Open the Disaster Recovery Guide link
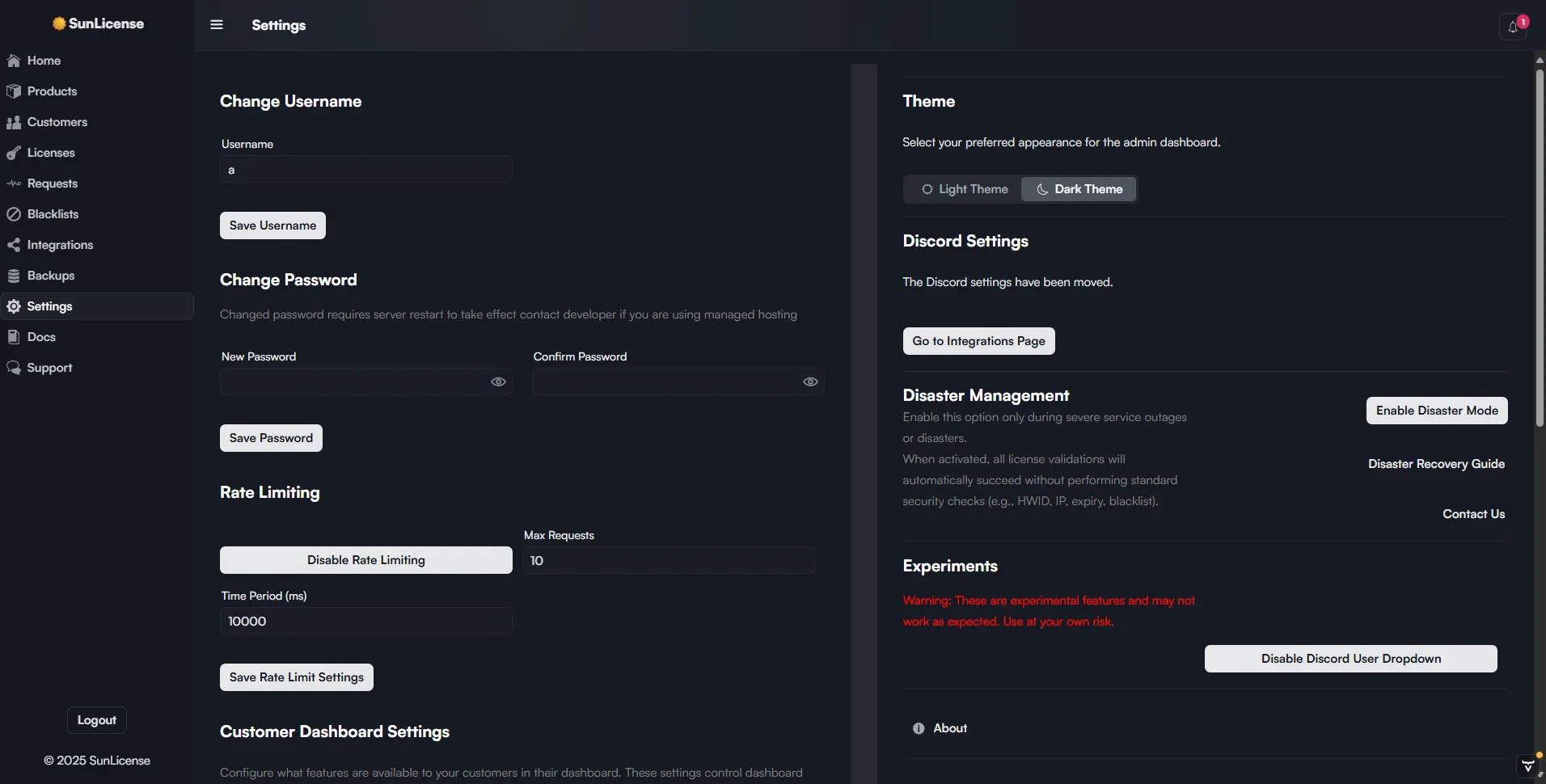Viewport: 1546px width, 784px height. click(x=1436, y=464)
